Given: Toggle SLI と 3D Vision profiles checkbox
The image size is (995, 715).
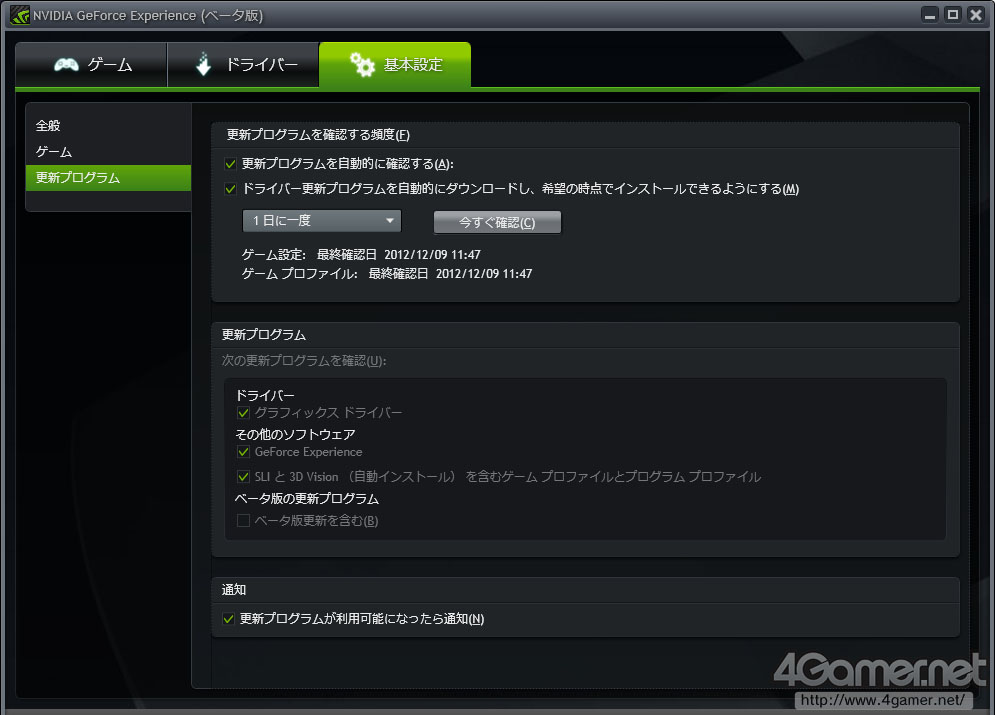Looking at the screenshot, I should coord(243,477).
